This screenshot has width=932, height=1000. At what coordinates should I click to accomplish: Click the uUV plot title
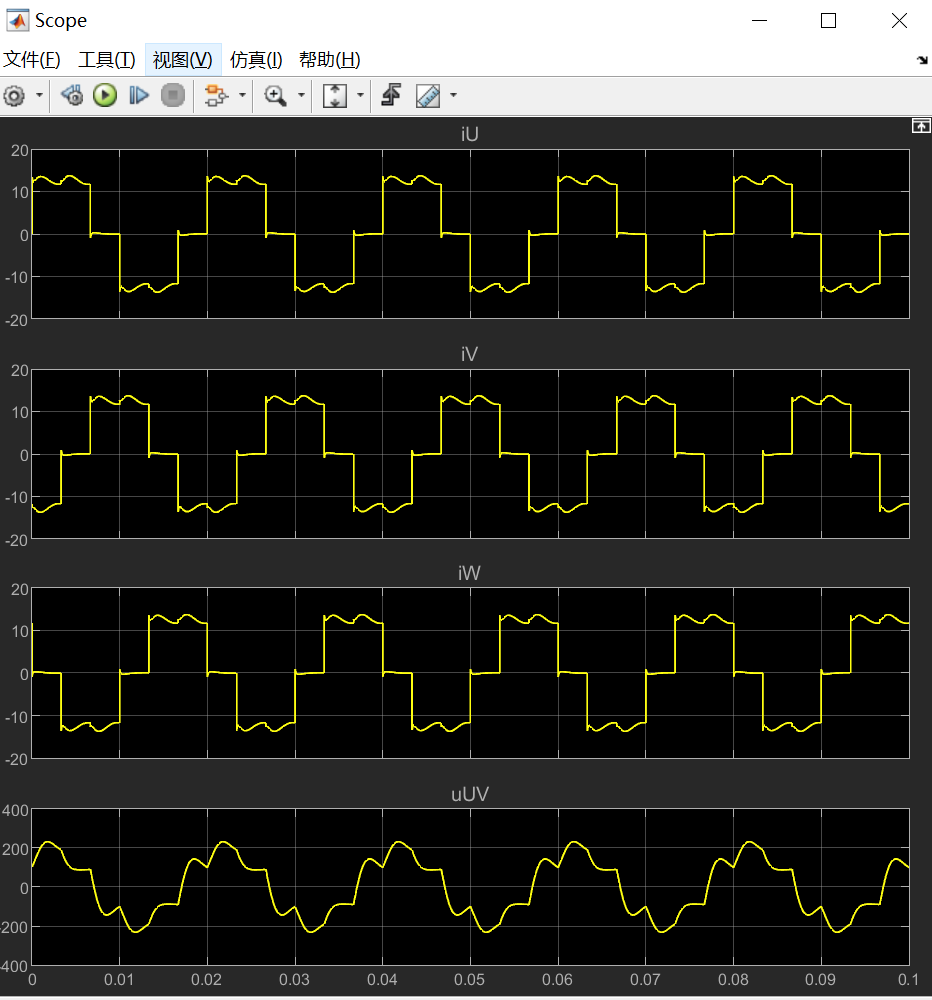click(470, 795)
